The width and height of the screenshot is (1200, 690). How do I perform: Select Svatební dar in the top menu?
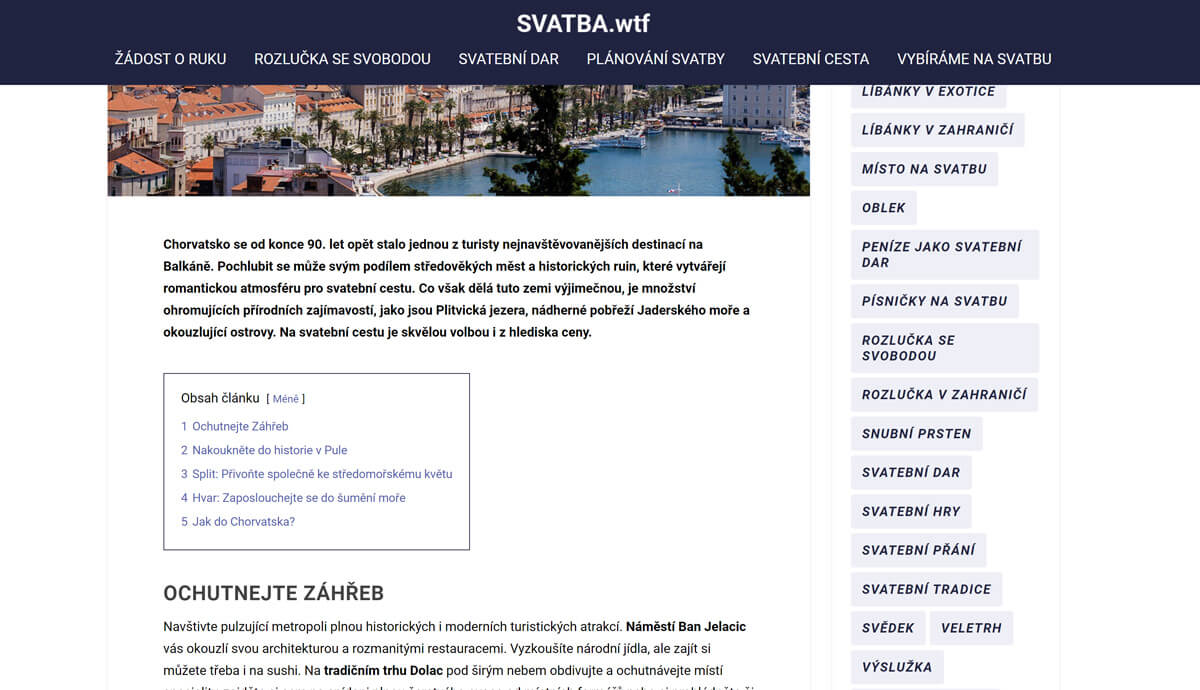[508, 59]
